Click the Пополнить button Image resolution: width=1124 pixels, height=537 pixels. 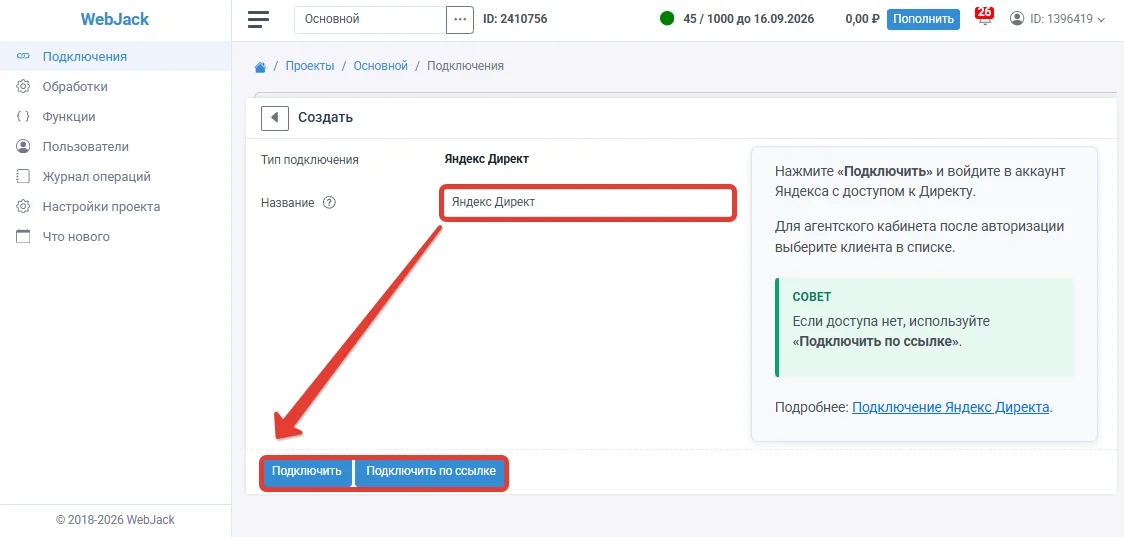[x=923, y=19]
